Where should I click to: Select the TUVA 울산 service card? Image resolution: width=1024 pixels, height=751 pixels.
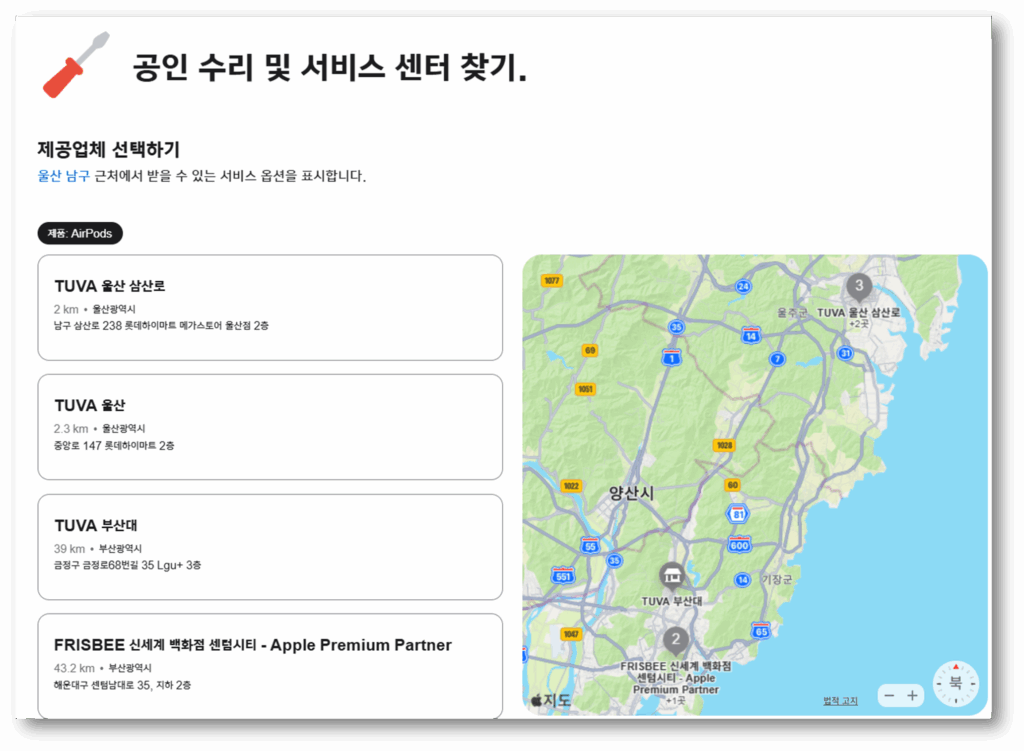click(270, 426)
